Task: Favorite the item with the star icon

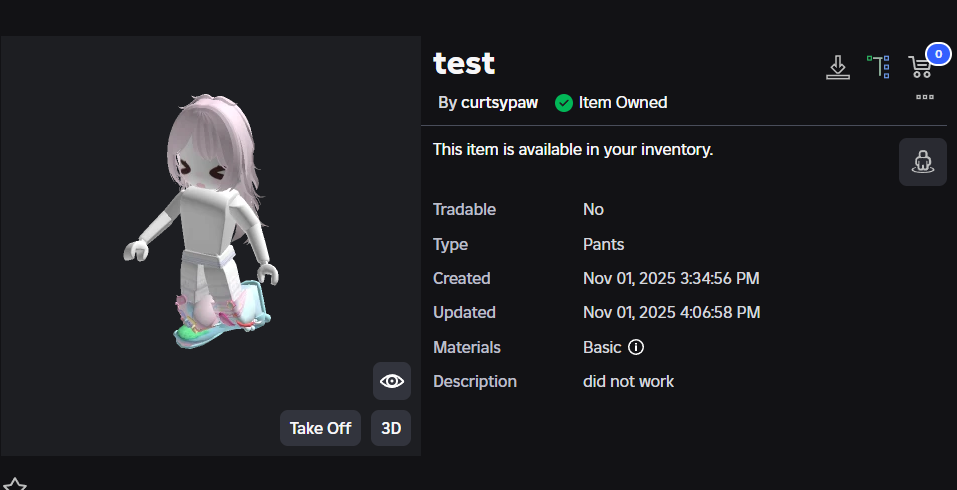Action: click(x=15, y=484)
